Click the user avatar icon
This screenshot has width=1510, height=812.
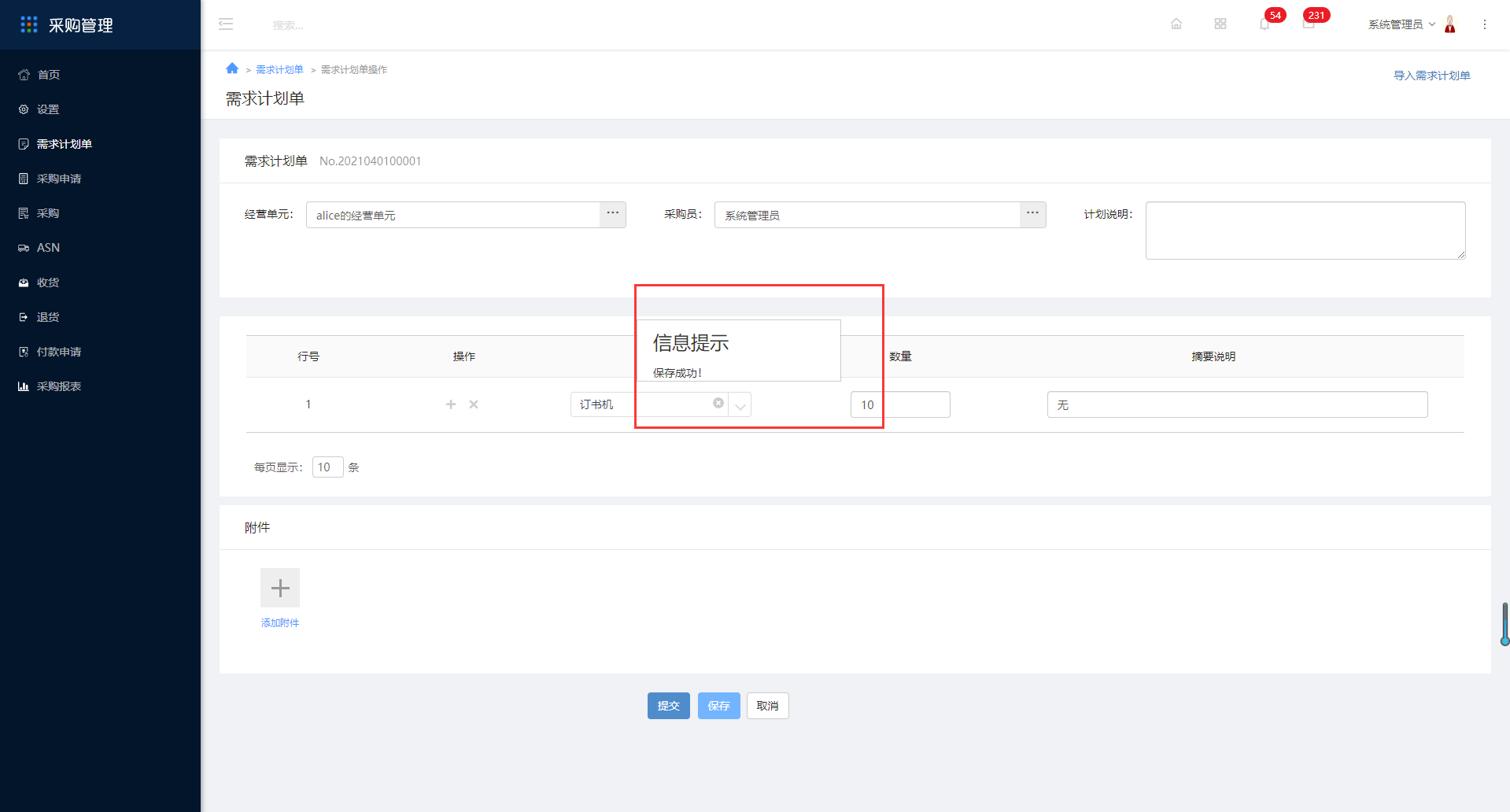point(1450,24)
